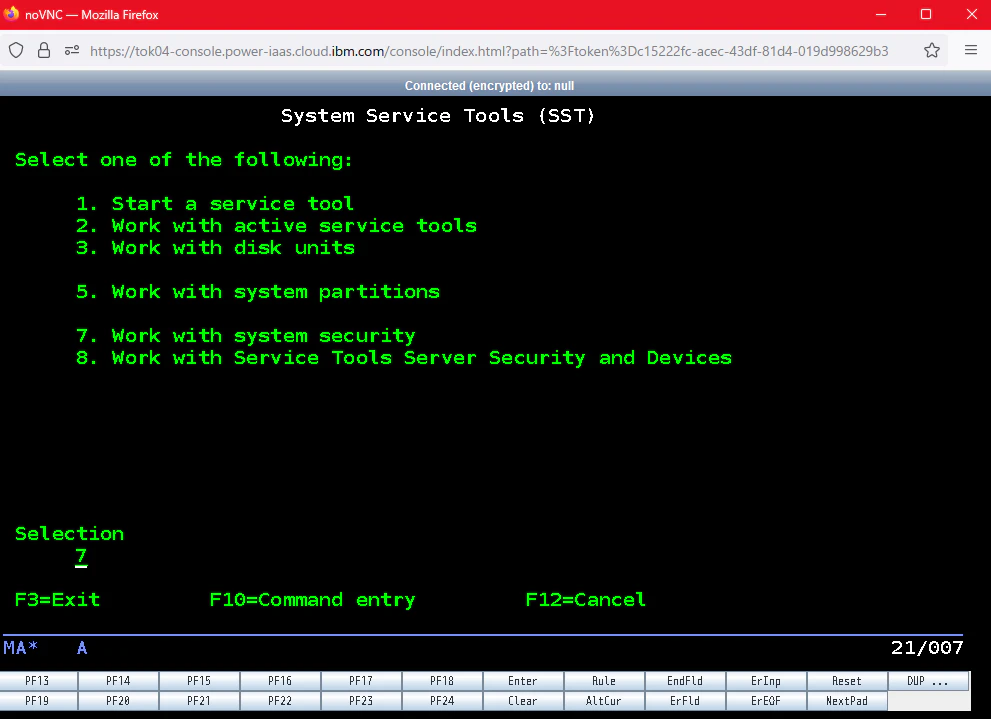Click the NextPad key button
The height and width of the screenshot is (719, 991).
tap(846, 701)
